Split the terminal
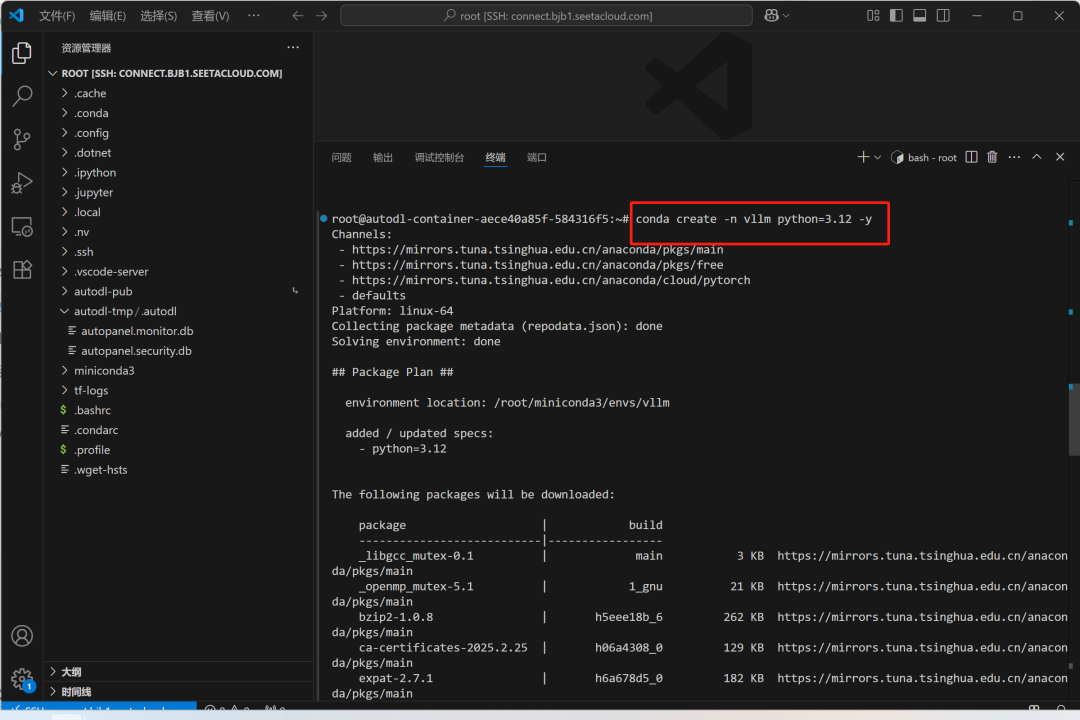 (x=971, y=157)
